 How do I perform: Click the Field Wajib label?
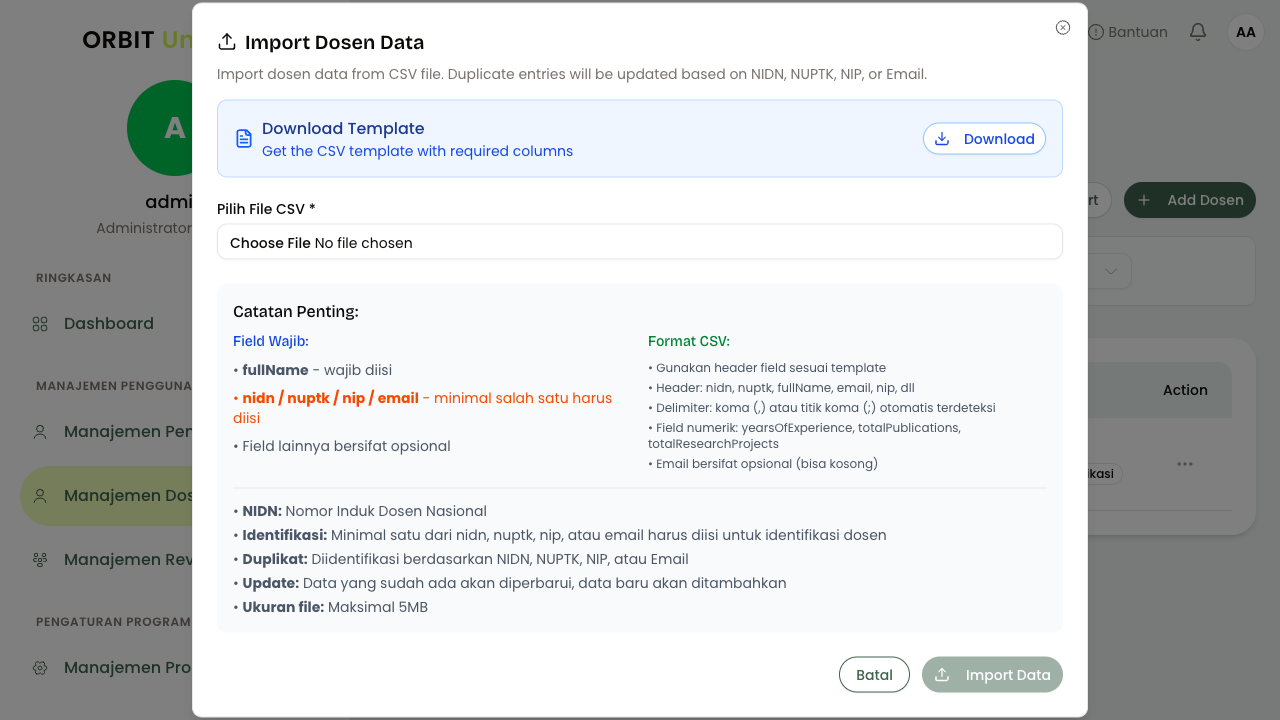271,341
